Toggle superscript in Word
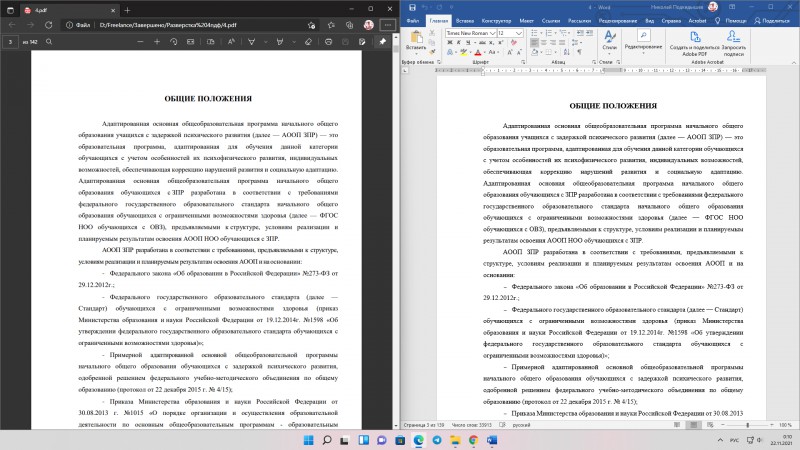This screenshot has width=800, height=450. (501, 42)
